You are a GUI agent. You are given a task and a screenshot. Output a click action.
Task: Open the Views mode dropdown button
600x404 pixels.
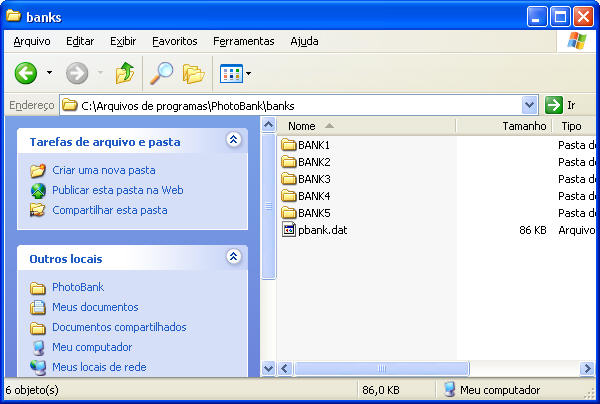tap(235, 73)
